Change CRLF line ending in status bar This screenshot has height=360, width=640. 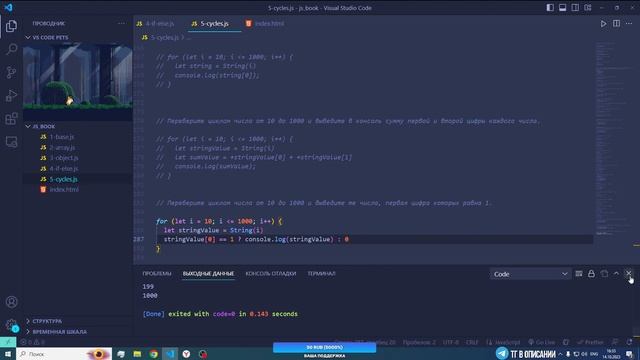point(472,342)
